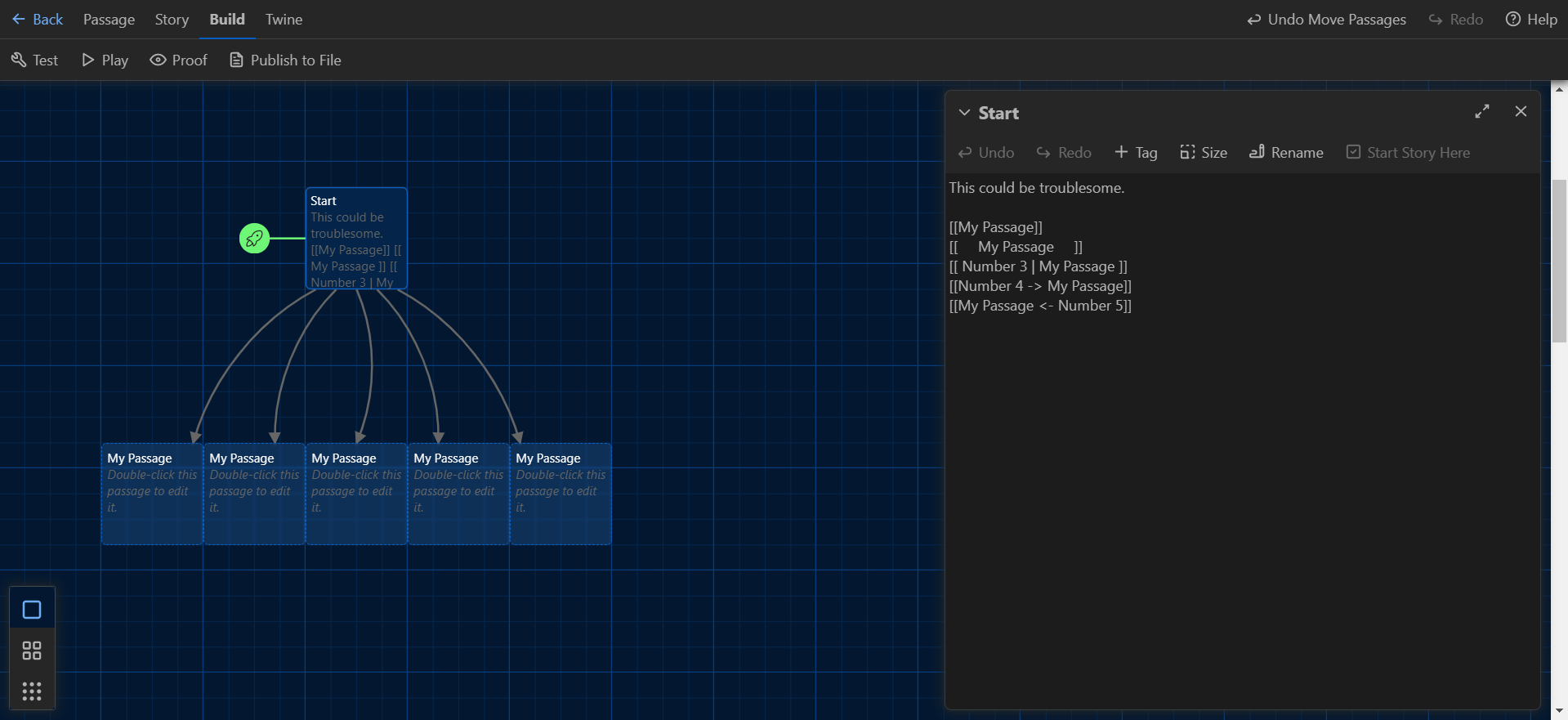The image size is (1568, 720).
Task: Click the '[[Number 4 -> My Passage]]' line
Action: 1040,286
